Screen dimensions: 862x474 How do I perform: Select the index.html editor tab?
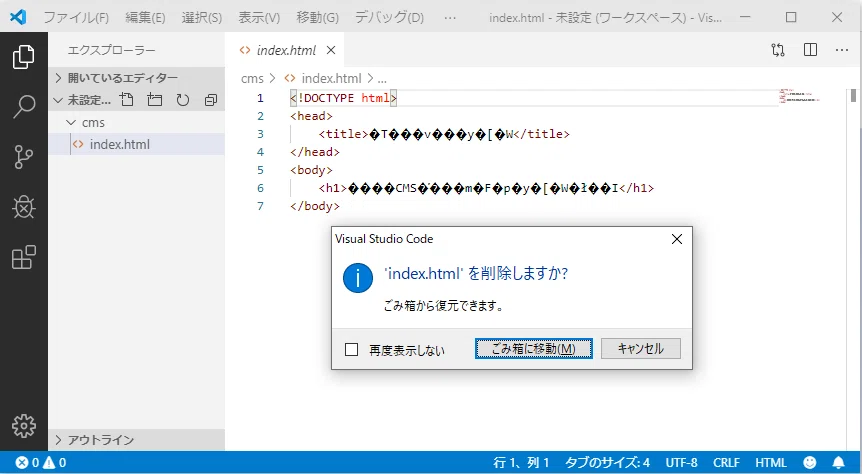(285, 50)
